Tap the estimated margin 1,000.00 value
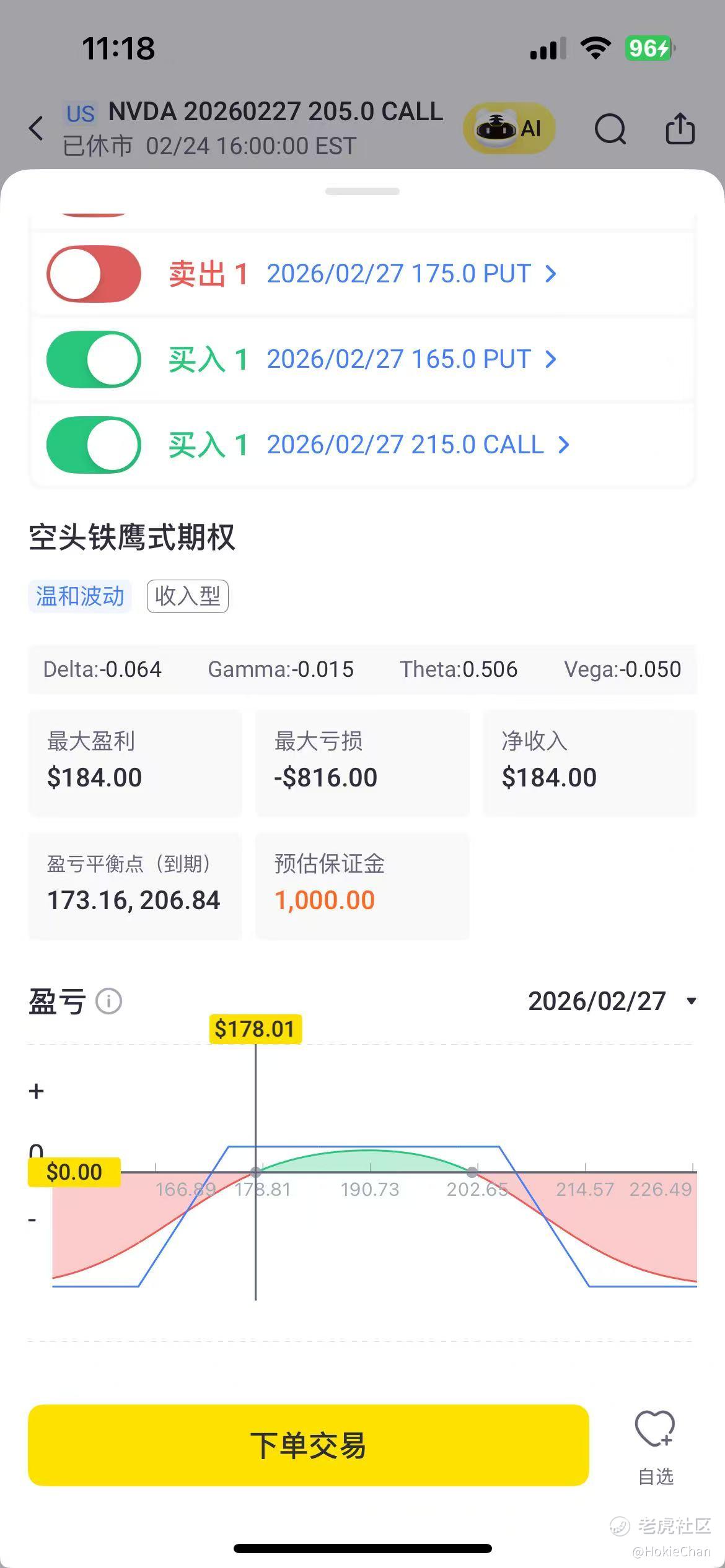 (x=325, y=900)
